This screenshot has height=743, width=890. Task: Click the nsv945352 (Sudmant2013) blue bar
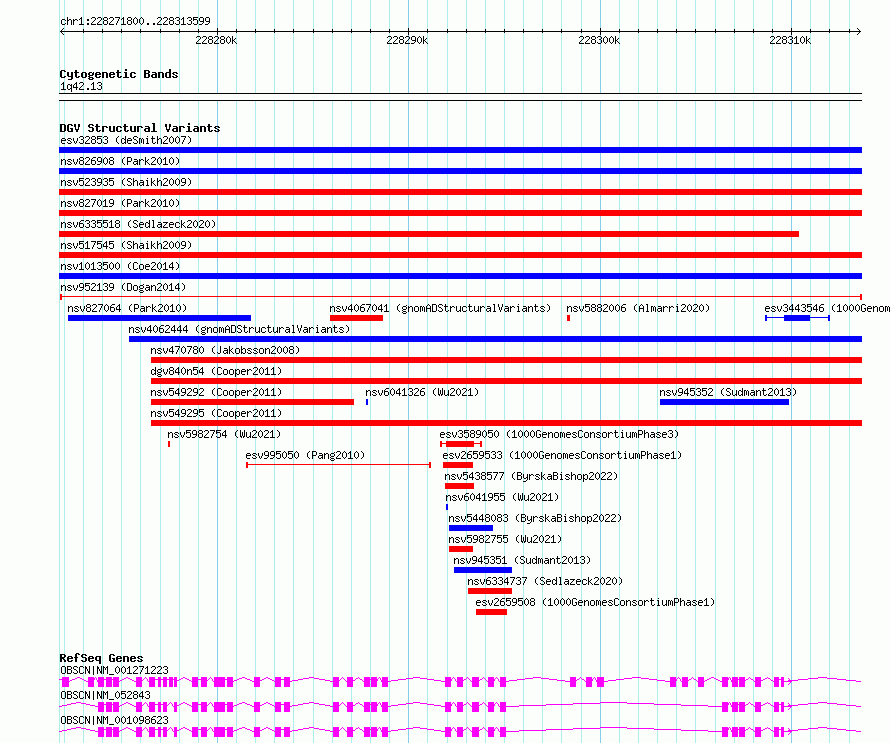click(x=724, y=402)
